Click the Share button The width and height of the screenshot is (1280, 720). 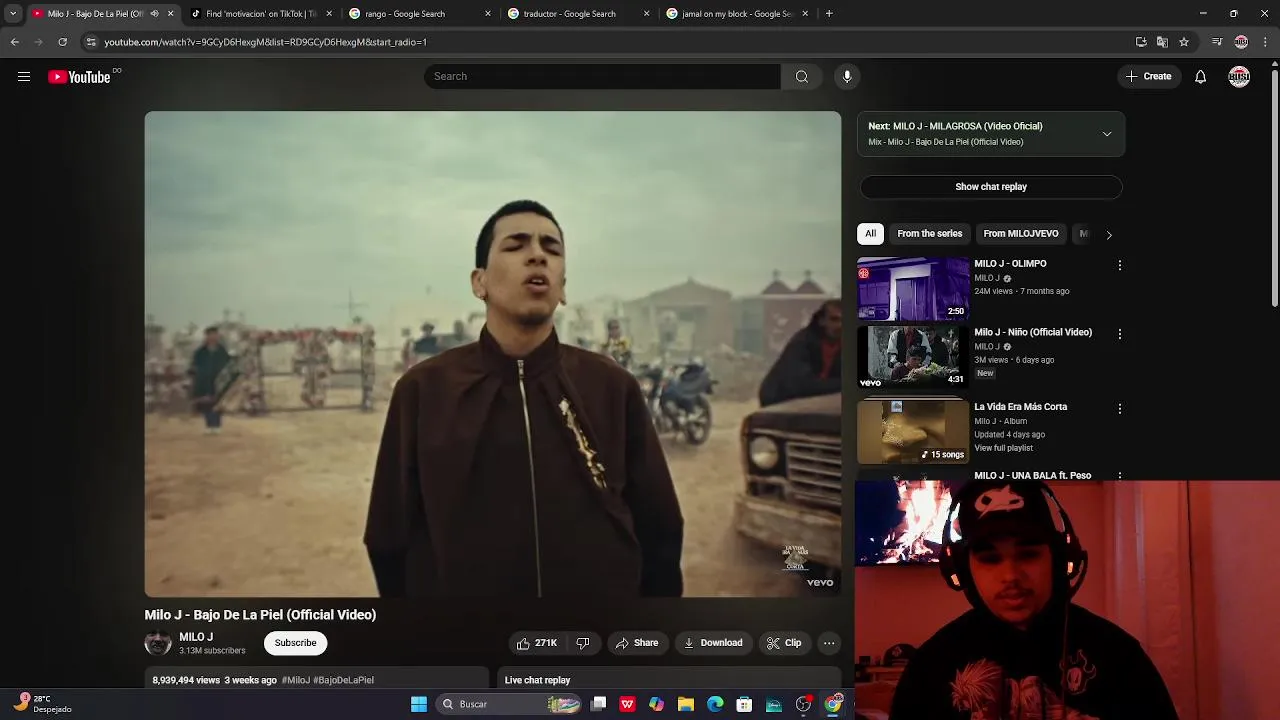pyautogui.click(x=636, y=643)
